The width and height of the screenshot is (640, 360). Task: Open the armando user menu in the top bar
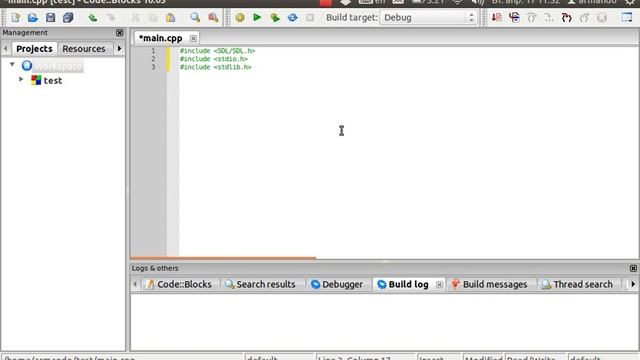click(592, 2)
